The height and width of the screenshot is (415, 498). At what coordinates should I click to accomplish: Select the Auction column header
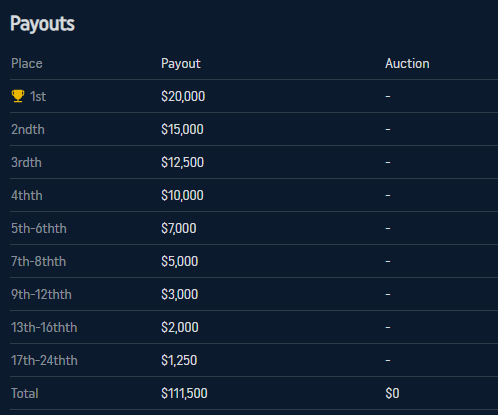pyautogui.click(x=407, y=63)
